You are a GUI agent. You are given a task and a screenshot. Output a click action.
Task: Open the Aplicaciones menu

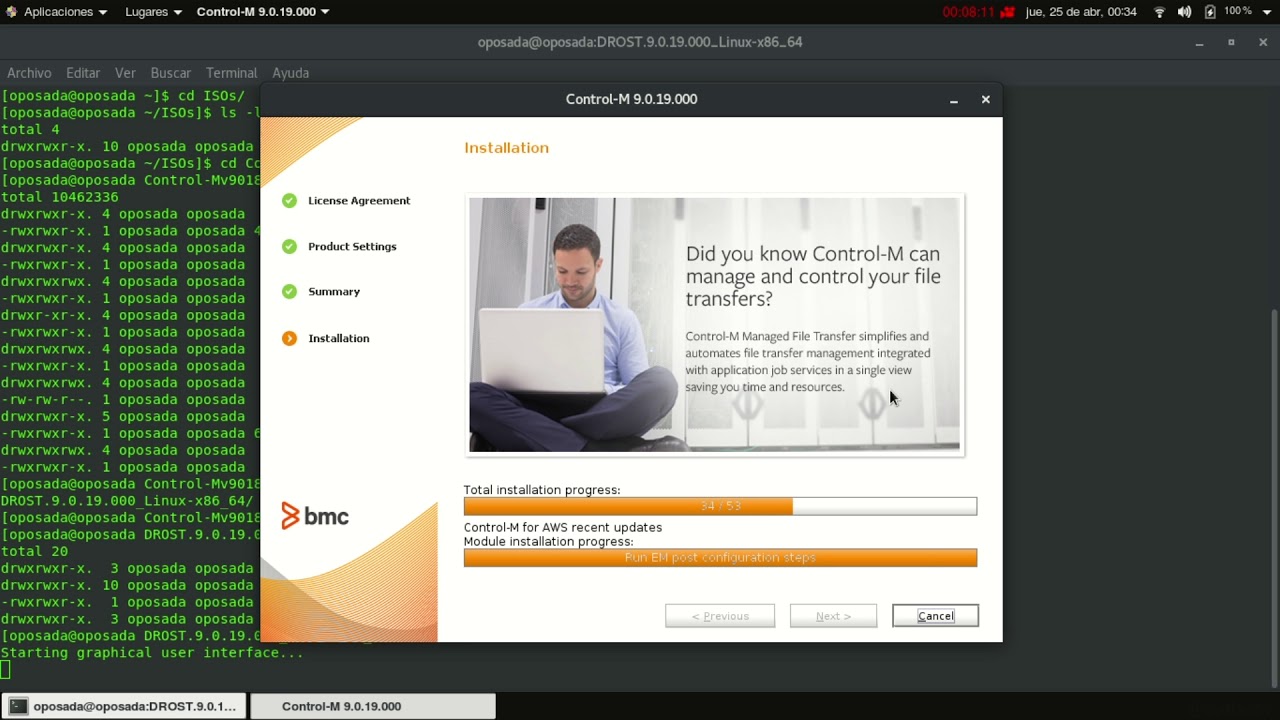pos(65,12)
